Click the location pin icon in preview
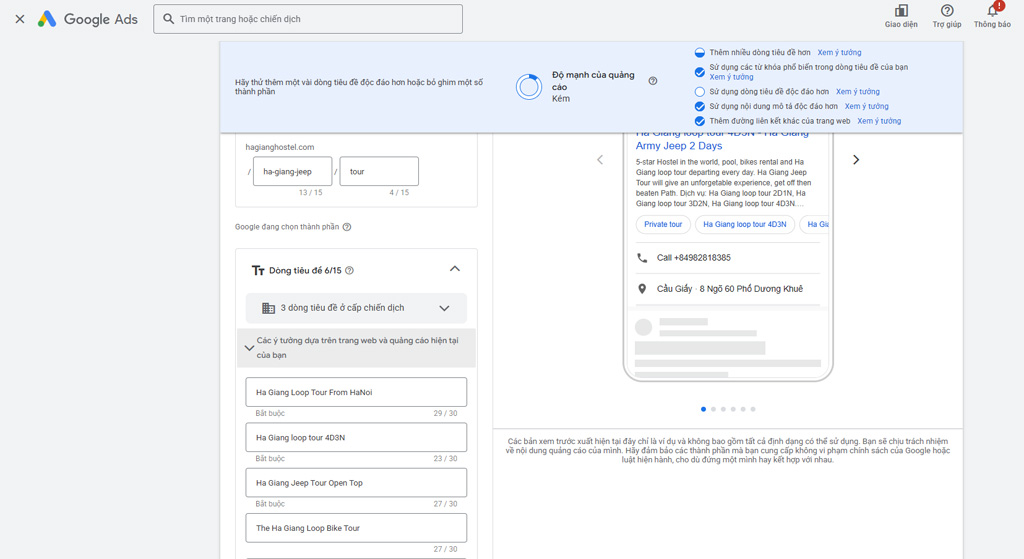This screenshot has height=559, width=1024. click(642, 289)
